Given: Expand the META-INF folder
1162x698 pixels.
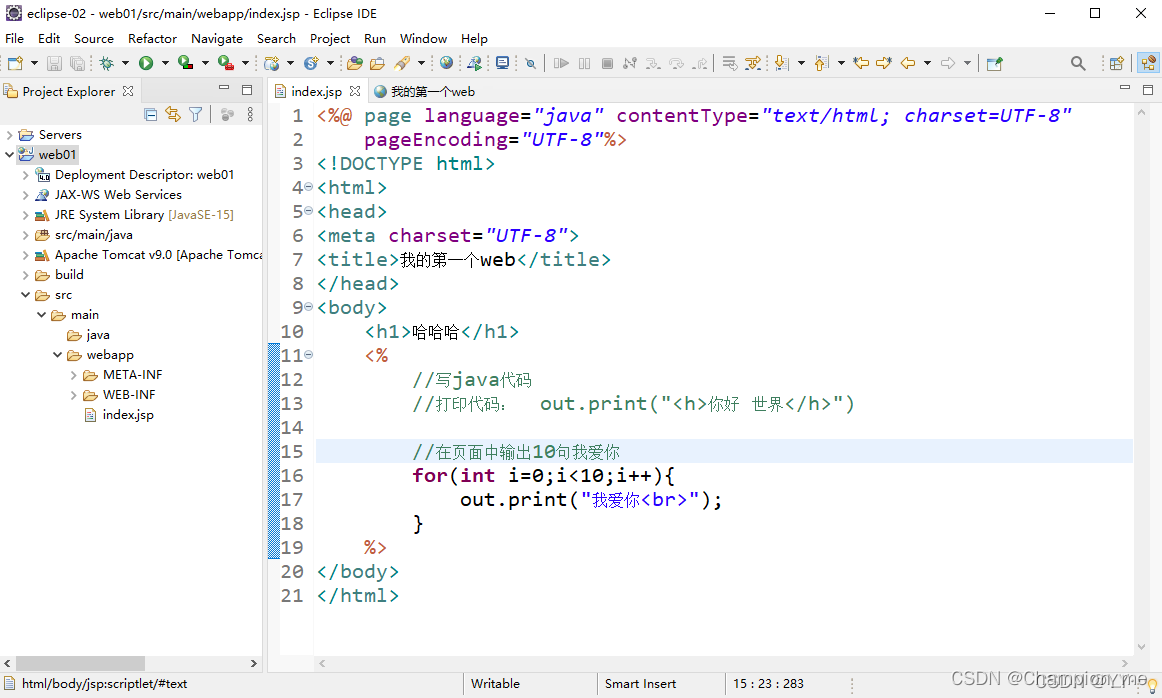Looking at the screenshot, I should [x=73, y=375].
